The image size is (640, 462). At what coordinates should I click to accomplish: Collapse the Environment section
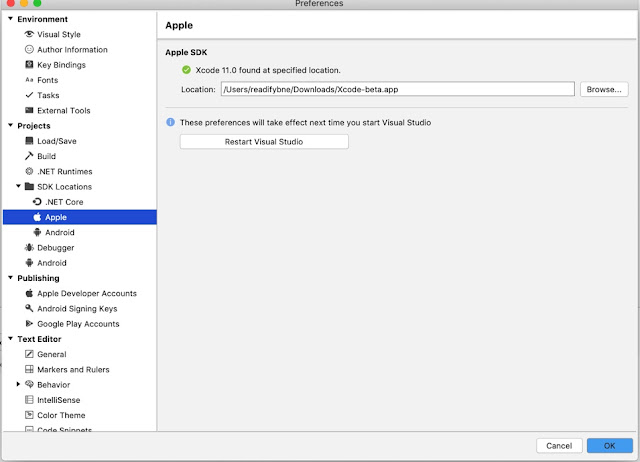pos(9,19)
